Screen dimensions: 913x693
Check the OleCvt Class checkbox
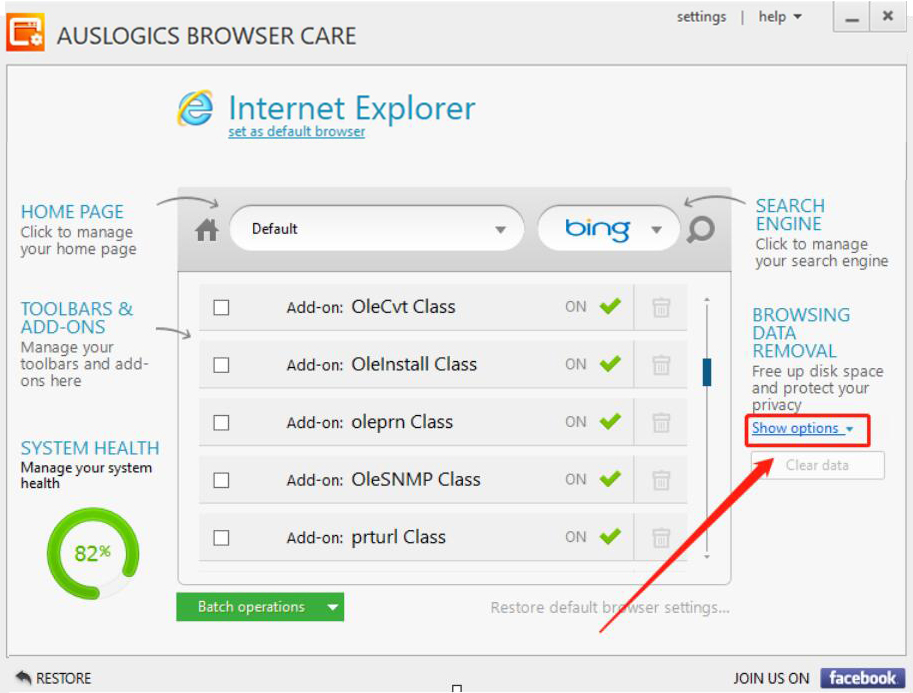(221, 307)
